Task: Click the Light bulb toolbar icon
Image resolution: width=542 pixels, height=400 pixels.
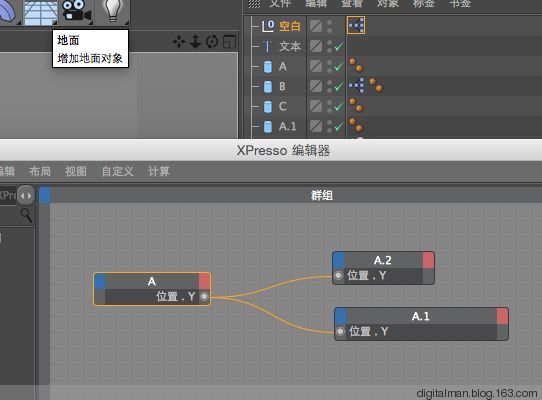Action: point(113,11)
